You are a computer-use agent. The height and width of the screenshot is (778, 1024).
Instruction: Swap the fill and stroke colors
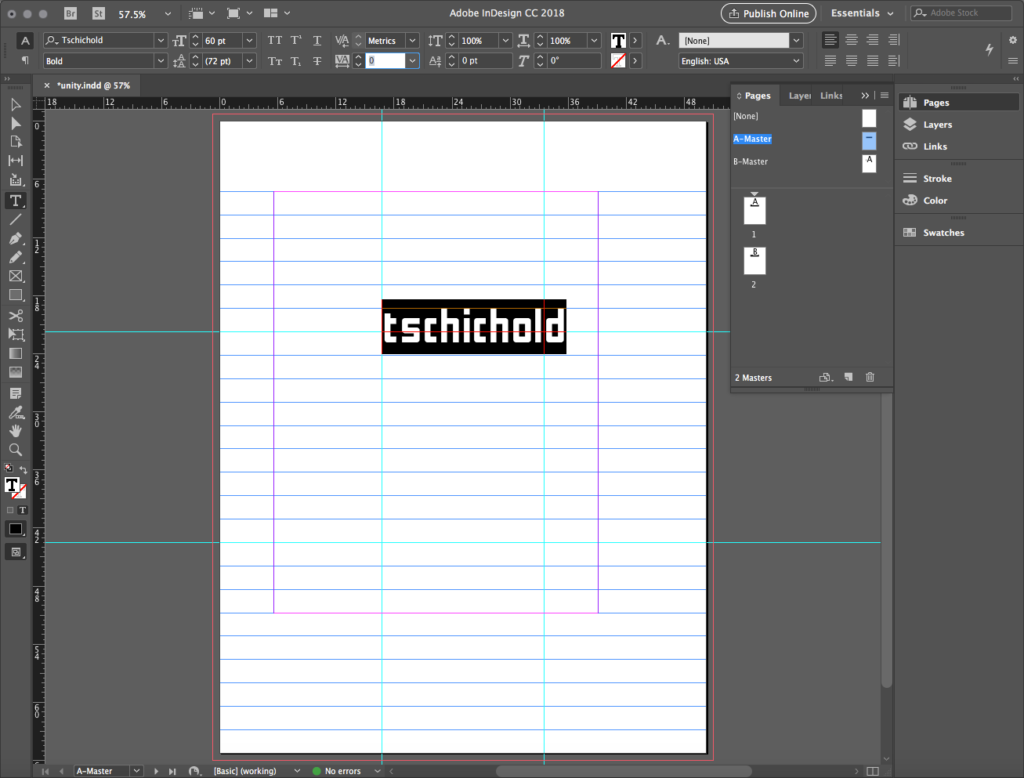23,470
